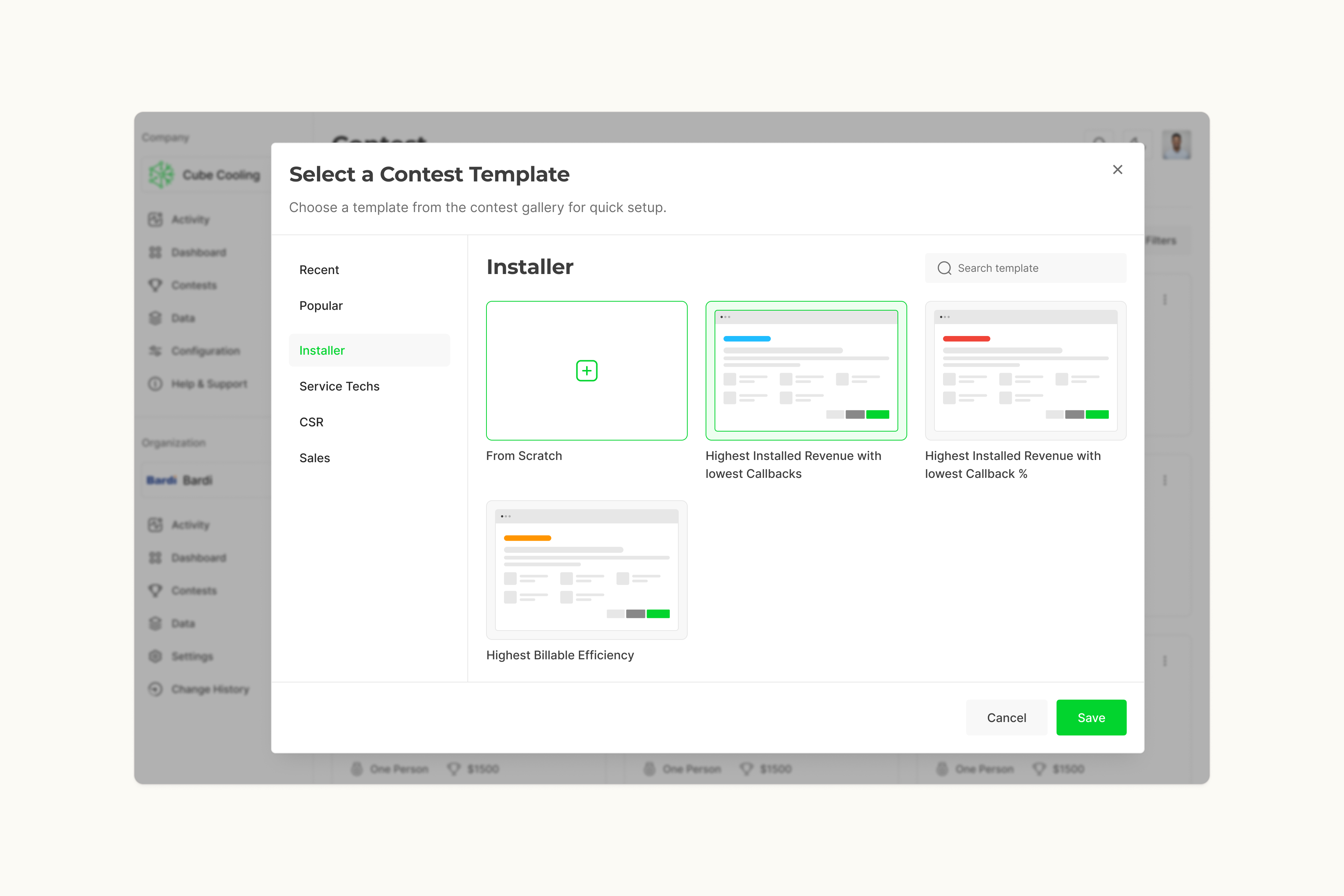Choose the lowest Callback % template thumbnail
Image resolution: width=1344 pixels, height=896 pixels.
click(1025, 371)
